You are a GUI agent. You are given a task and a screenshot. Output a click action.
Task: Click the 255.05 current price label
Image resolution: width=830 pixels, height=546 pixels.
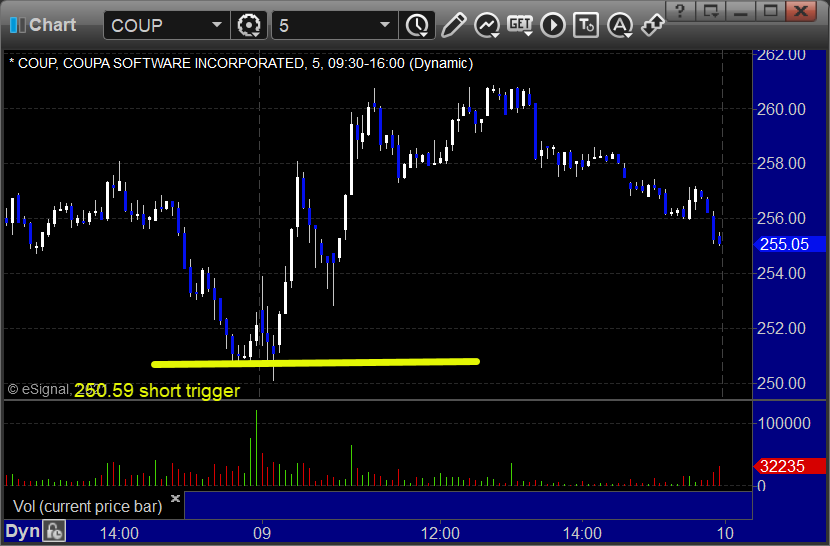789,244
